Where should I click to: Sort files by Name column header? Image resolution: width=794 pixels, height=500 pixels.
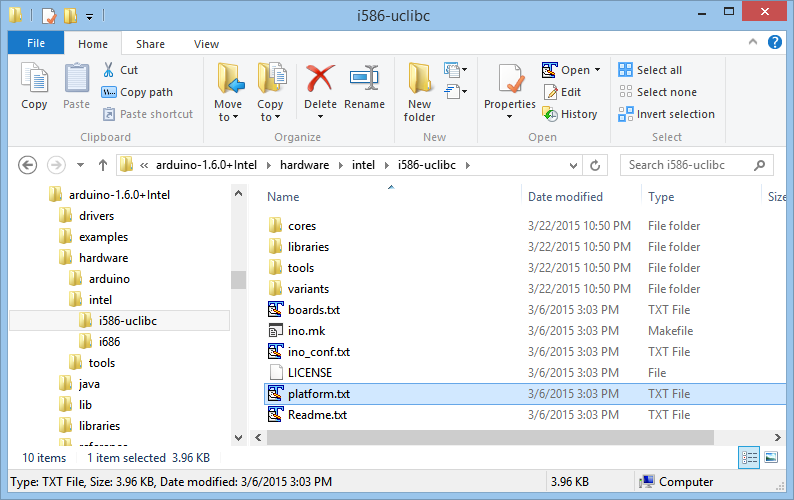pyautogui.click(x=283, y=197)
